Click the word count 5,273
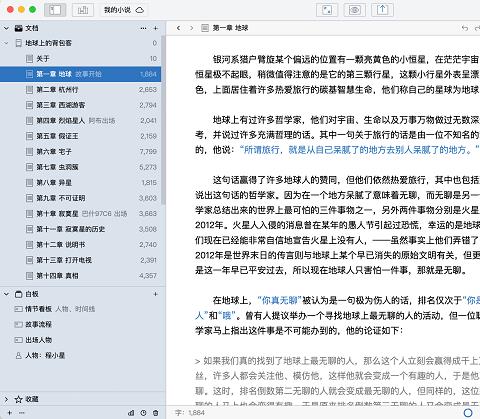 point(148,167)
